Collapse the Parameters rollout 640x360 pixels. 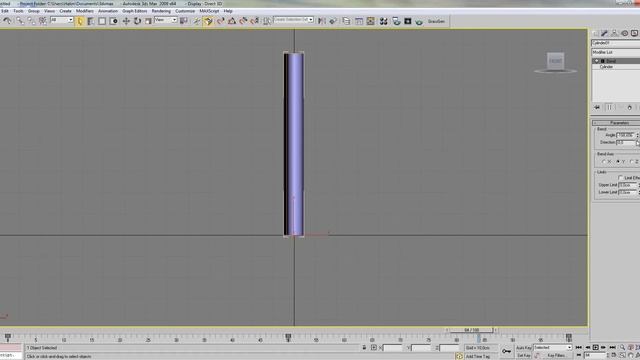pos(617,123)
